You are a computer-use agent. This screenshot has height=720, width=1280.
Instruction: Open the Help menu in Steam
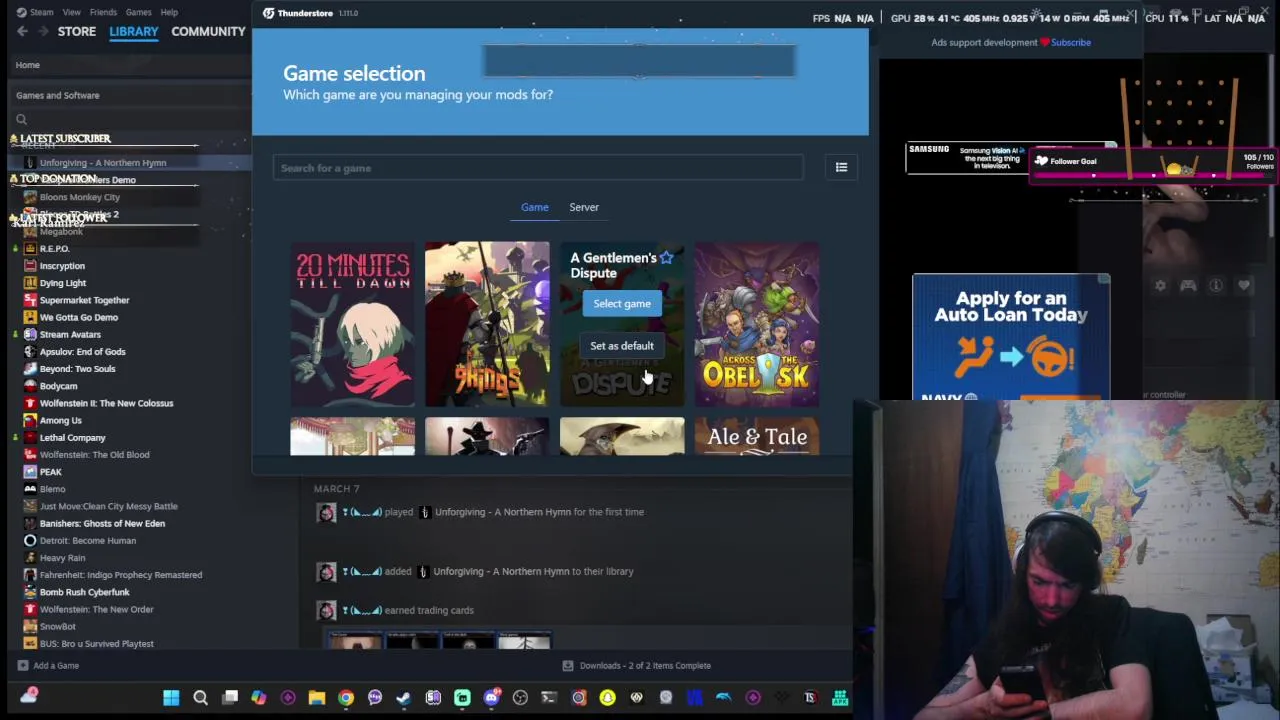(169, 12)
